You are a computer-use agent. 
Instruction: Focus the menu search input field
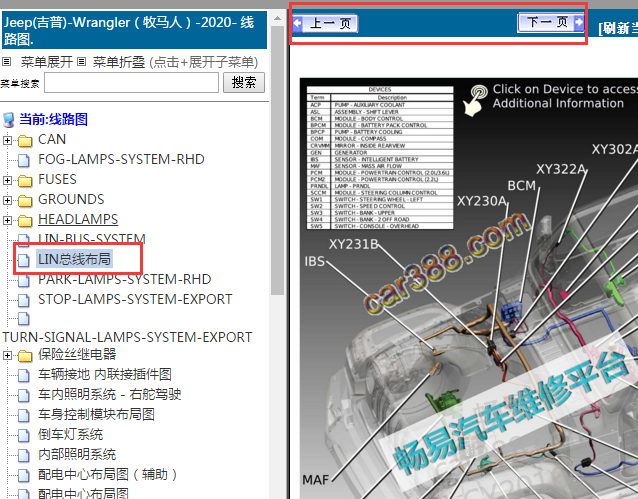pyautogui.click(x=131, y=83)
